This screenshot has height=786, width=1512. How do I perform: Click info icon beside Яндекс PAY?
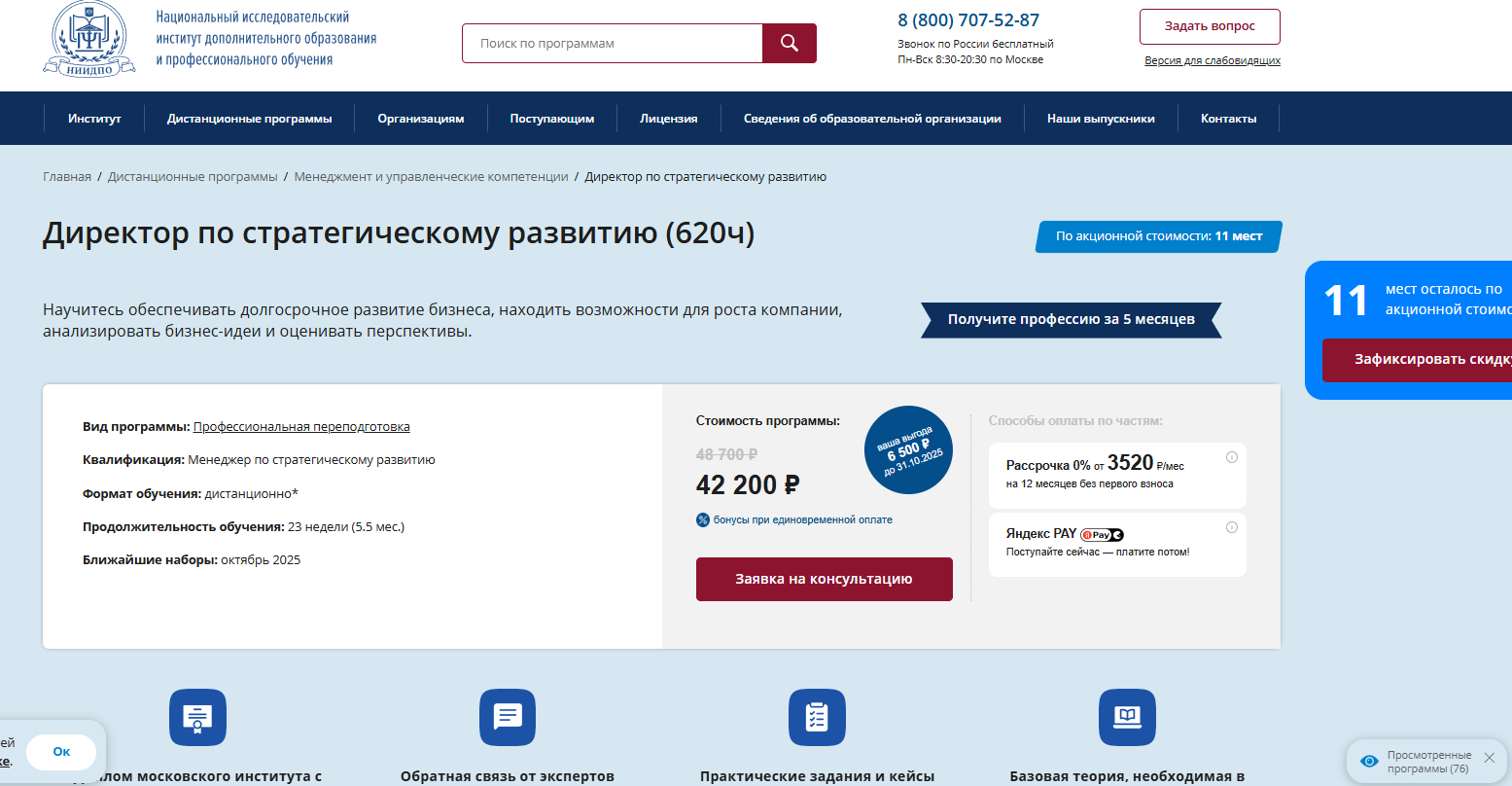[x=1231, y=527]
